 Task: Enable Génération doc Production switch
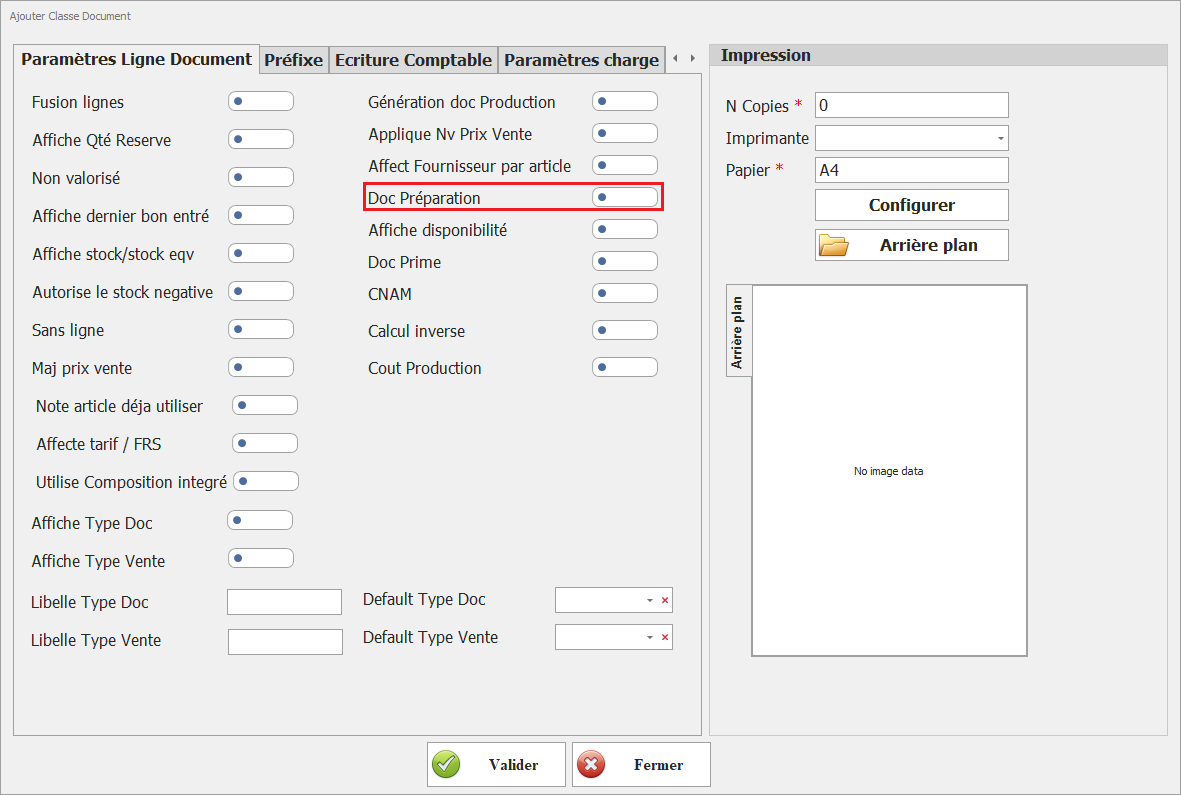click(x=624, y=101)
